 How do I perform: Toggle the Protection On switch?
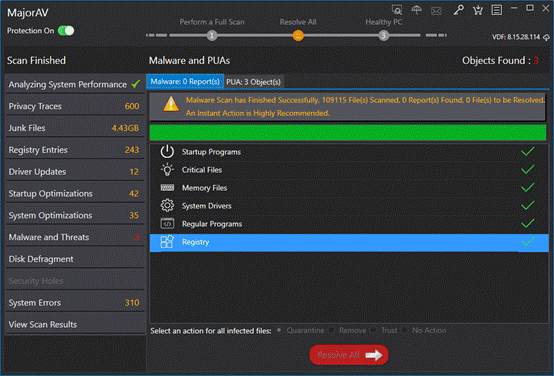pyautogui.click(x=66, y=31)
